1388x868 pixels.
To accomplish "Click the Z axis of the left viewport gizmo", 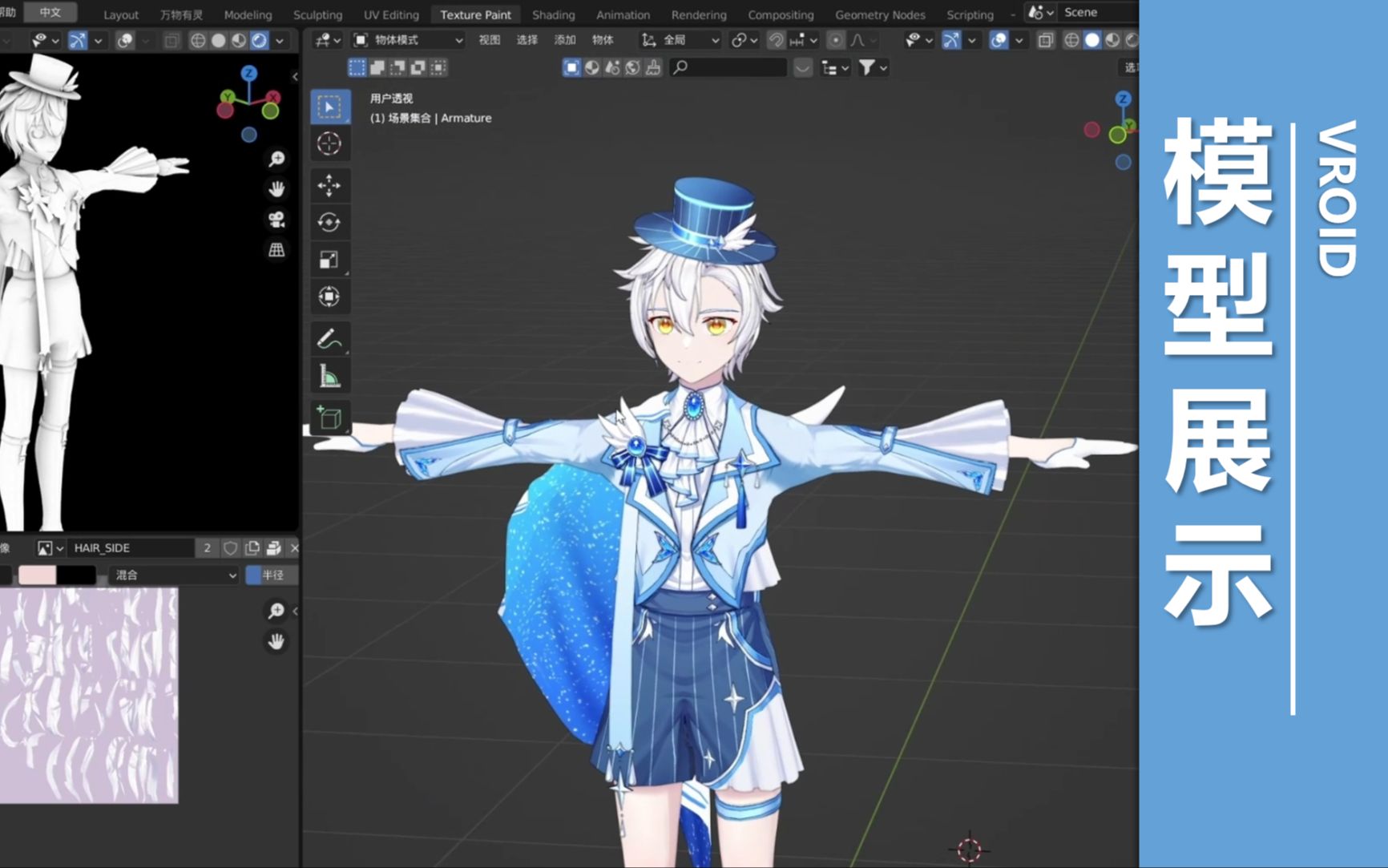I will click(249, 74).
